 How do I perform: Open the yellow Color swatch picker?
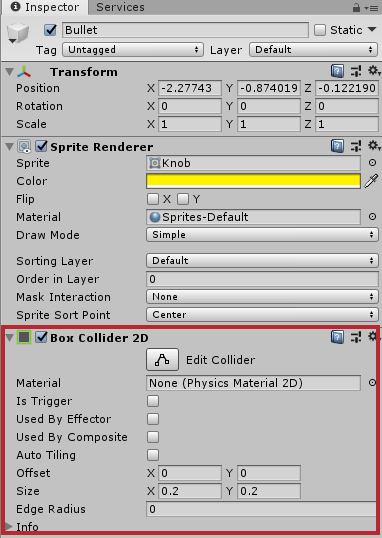click(253, 181)
